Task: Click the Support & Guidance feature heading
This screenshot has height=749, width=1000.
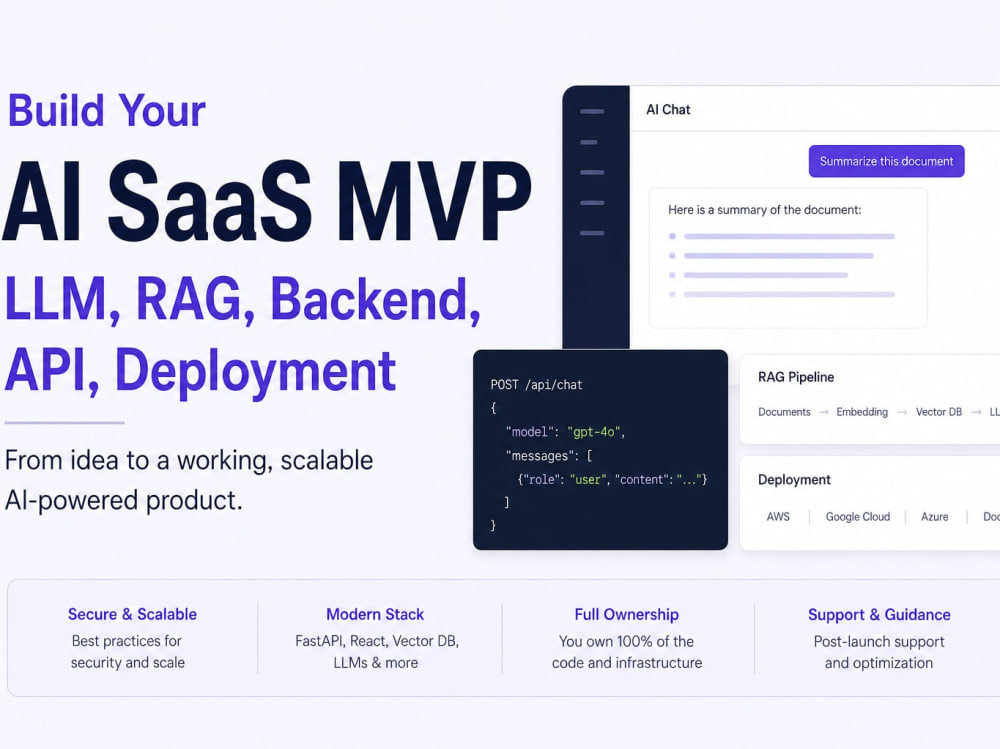Action: [879, 615]
